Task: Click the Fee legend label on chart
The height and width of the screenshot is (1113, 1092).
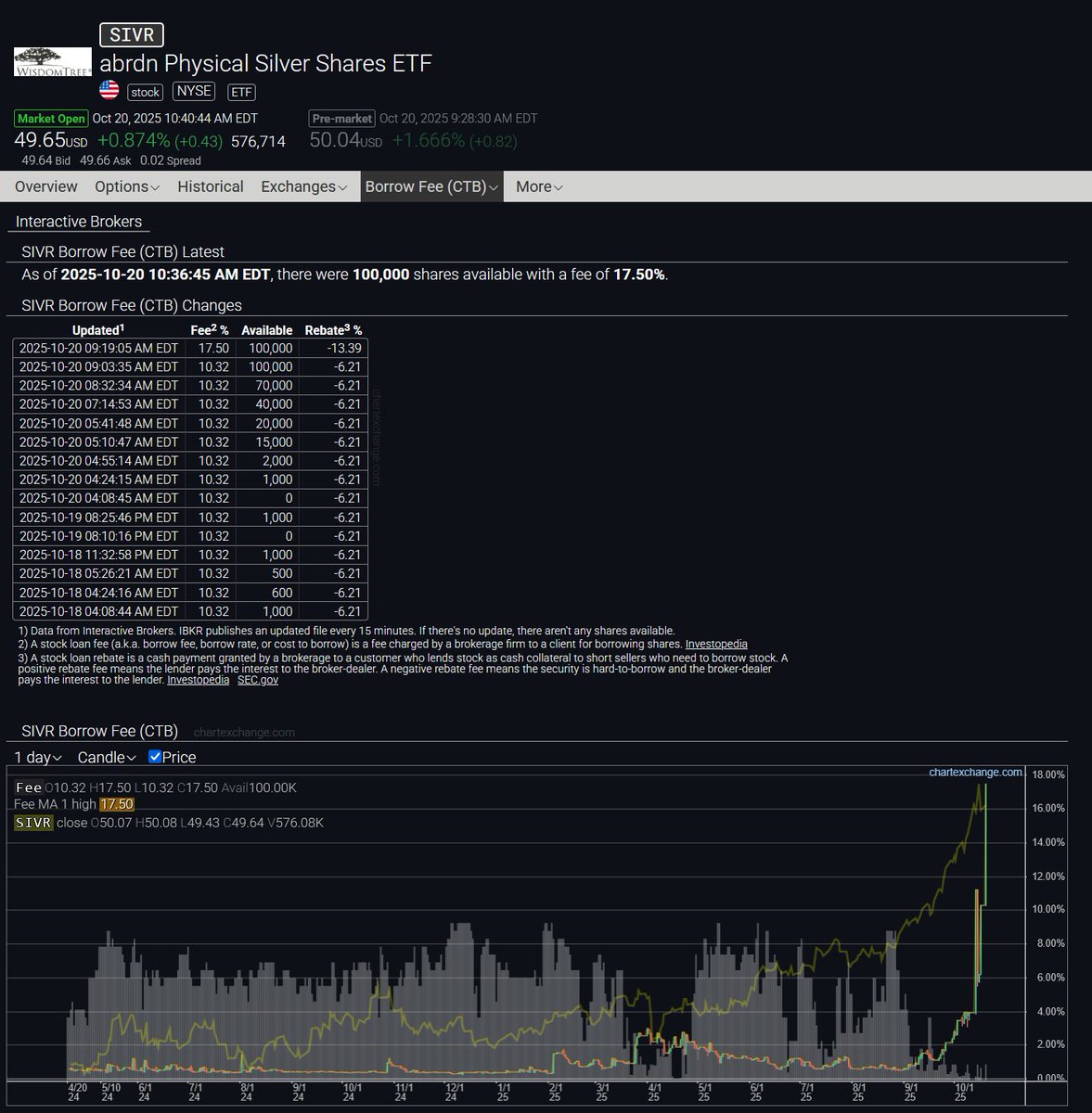Action: pos(29,787)
